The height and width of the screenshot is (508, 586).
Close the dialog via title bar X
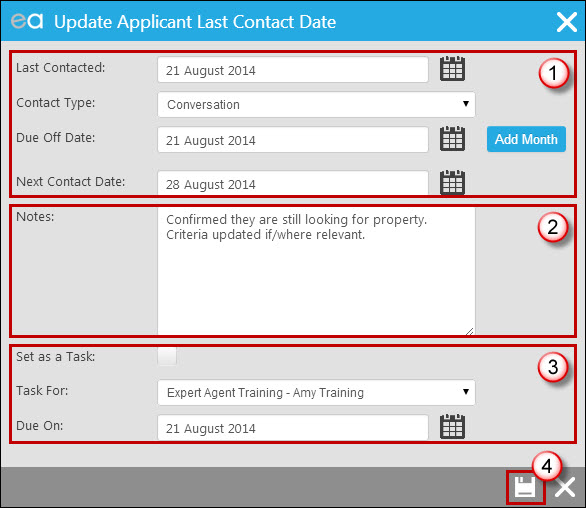point(567,22)
